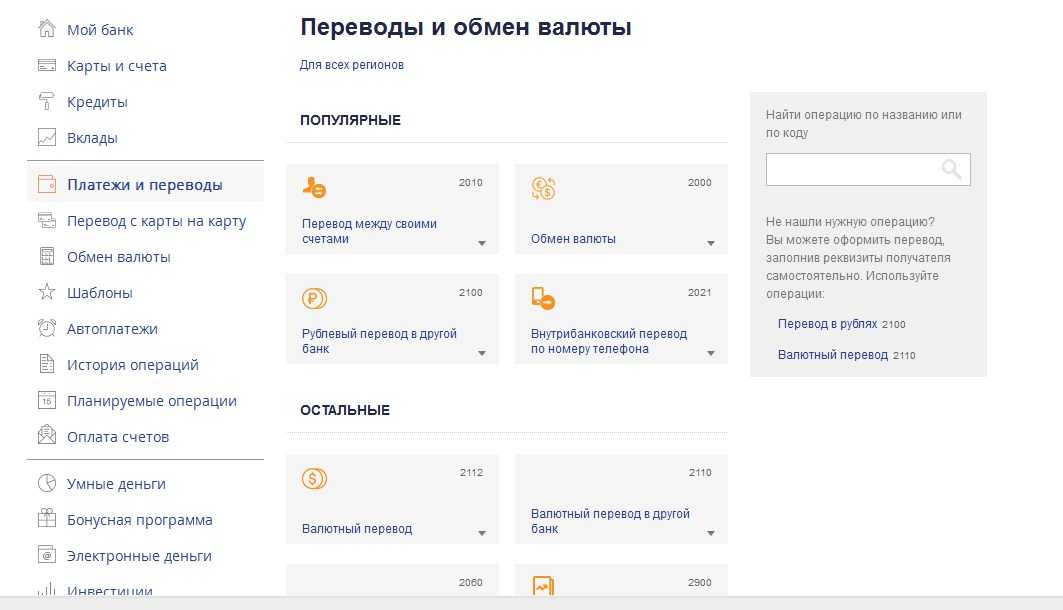Screen dimensions: 1063x610
Task: Open Платежи и переводы in sidebar
Action: [x=144, y=185]
